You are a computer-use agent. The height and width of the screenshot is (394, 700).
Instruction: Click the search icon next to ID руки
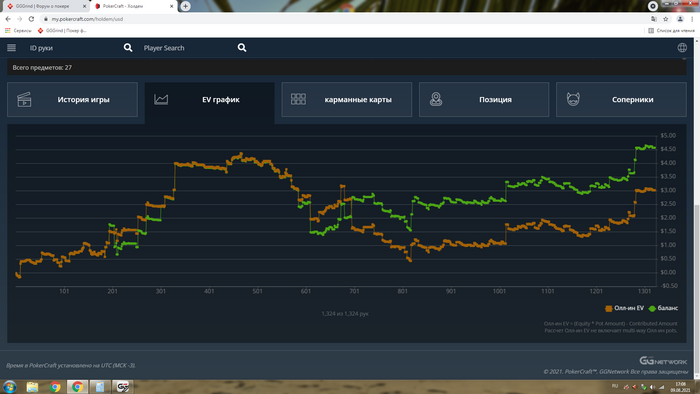click(x=128, y=48)
